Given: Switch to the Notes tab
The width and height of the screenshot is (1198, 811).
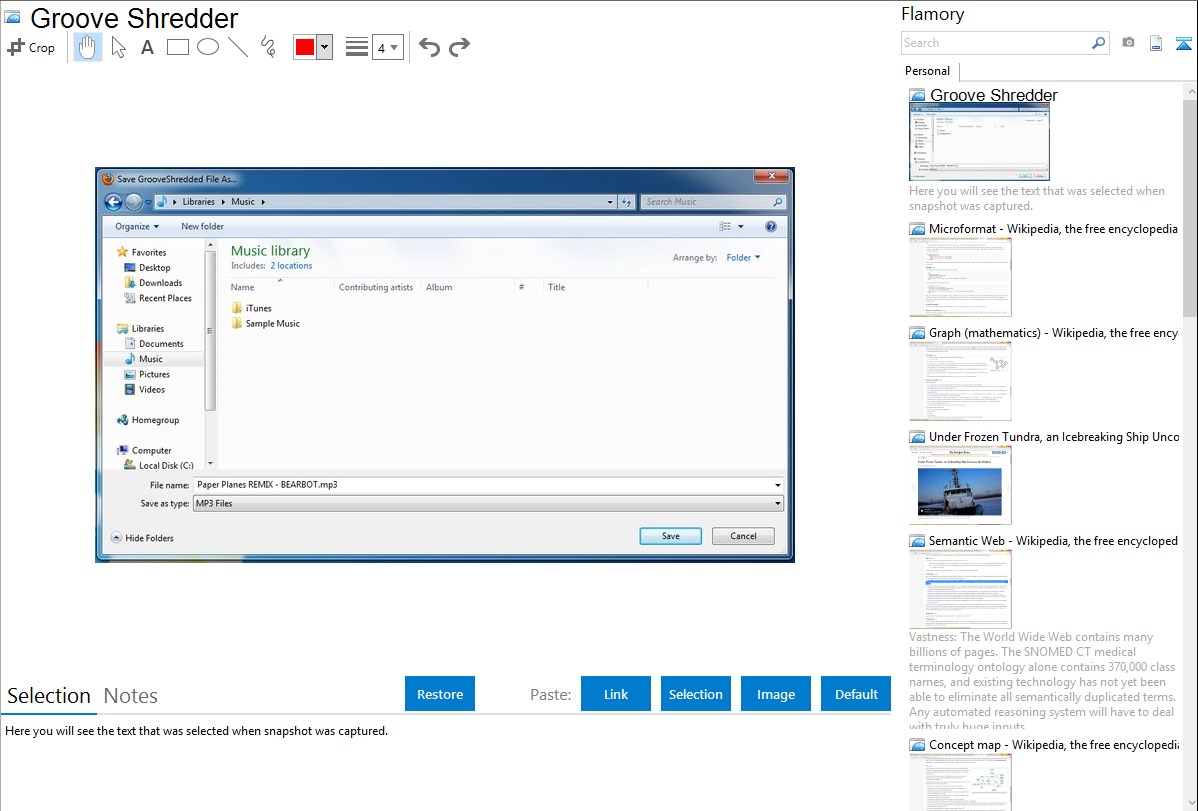Looking at the screenshot, I should [131, 696].
